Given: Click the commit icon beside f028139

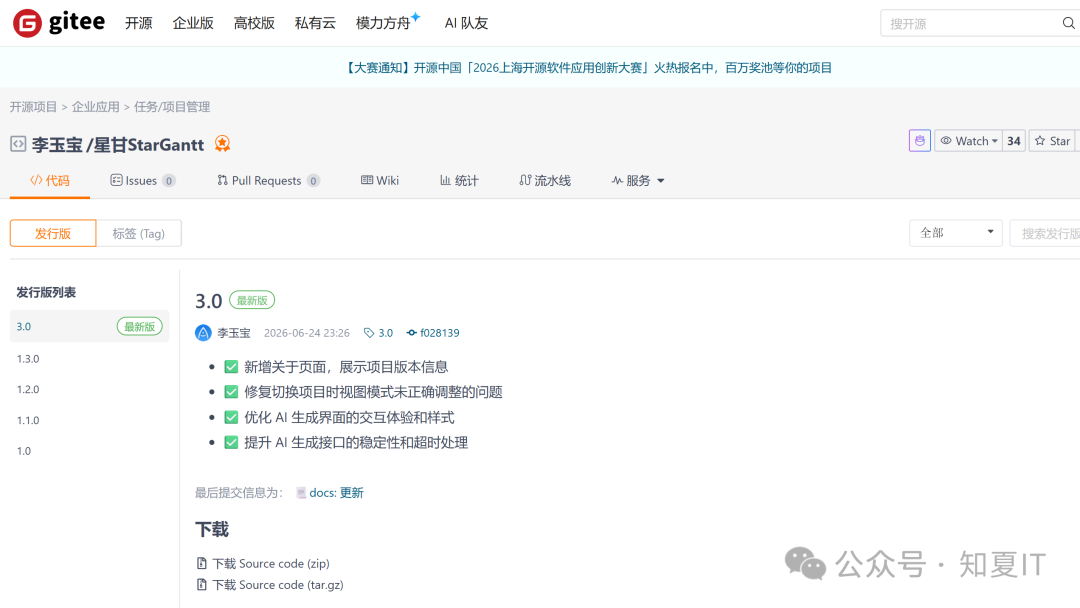Looking at the screenshot, I should click(x=411, y=333).
